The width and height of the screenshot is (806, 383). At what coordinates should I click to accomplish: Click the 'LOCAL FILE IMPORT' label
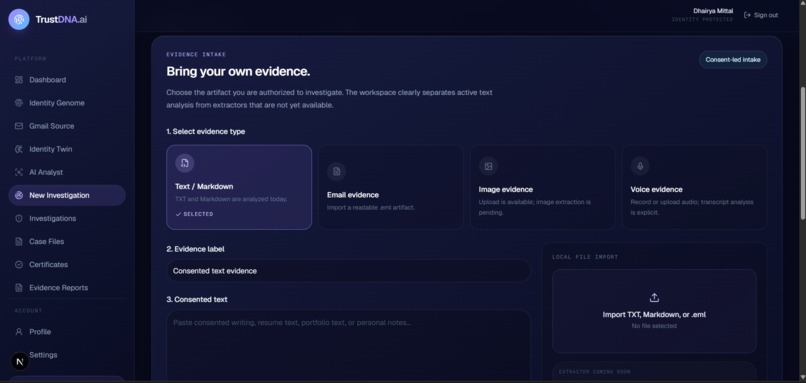(585, 257)
